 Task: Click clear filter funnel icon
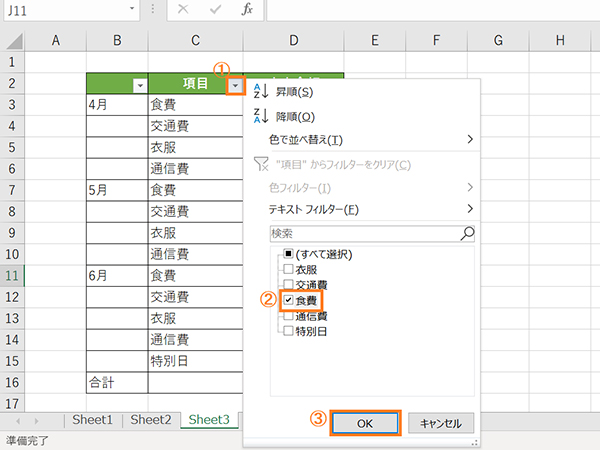261,164
